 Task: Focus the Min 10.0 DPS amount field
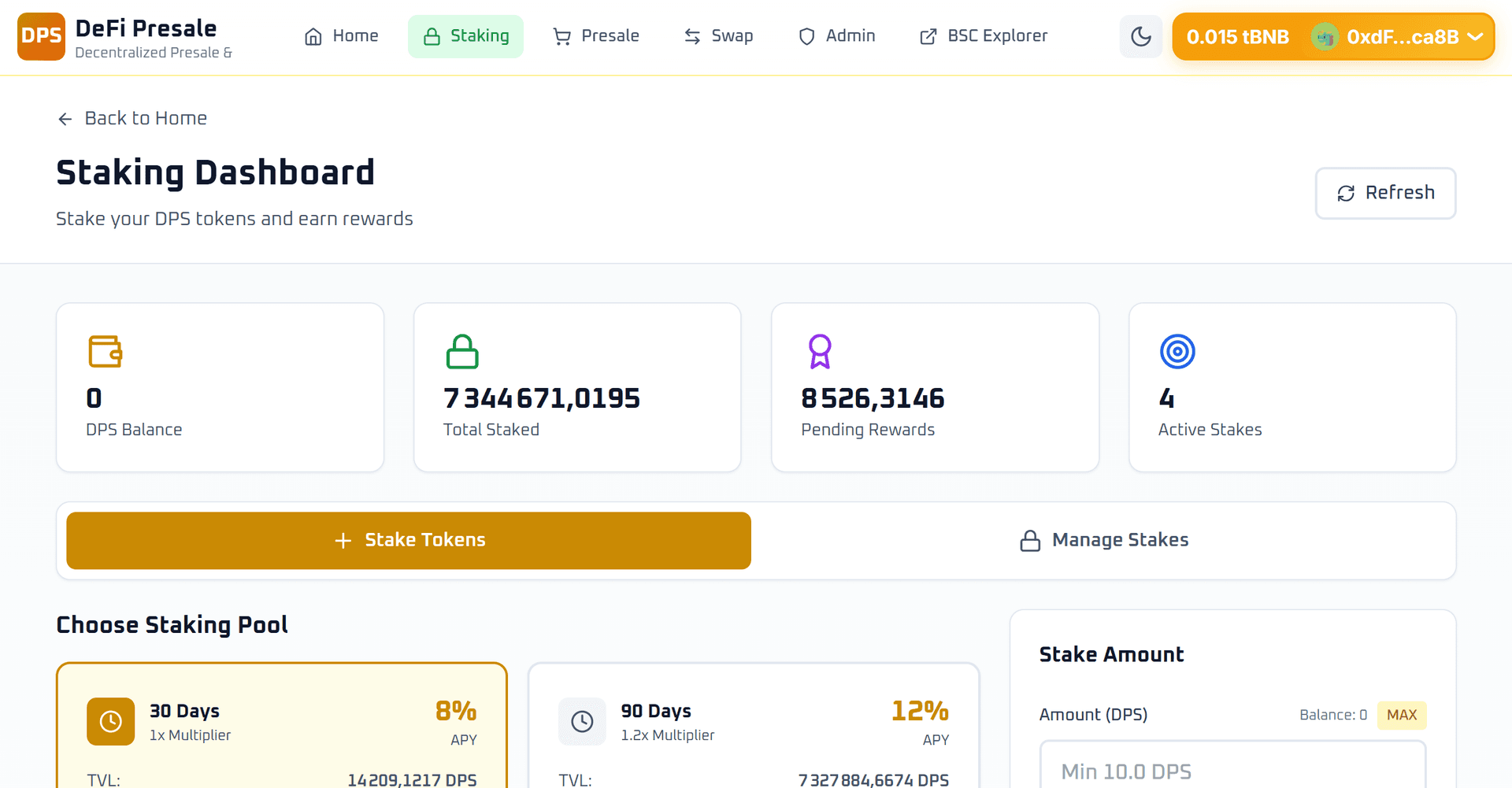point(1232,770)
